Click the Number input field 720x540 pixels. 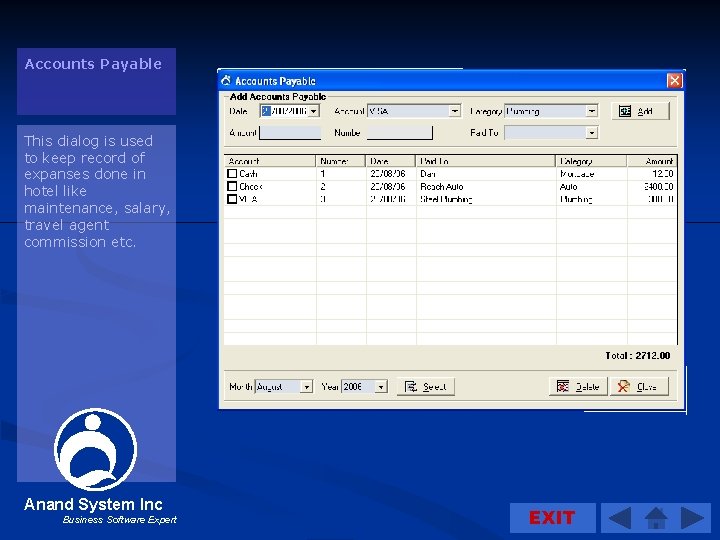(x=399, y=133)
